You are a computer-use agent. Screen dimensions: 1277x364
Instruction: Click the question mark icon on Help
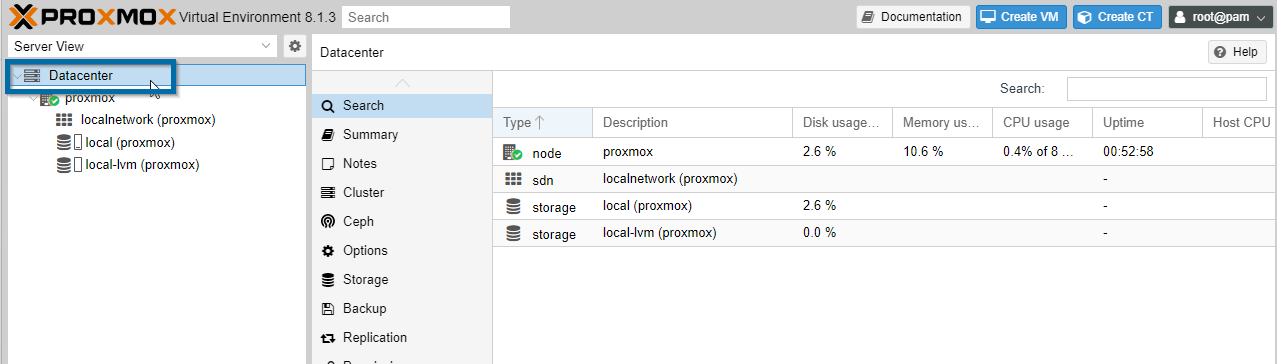(x=1220, y=52)
